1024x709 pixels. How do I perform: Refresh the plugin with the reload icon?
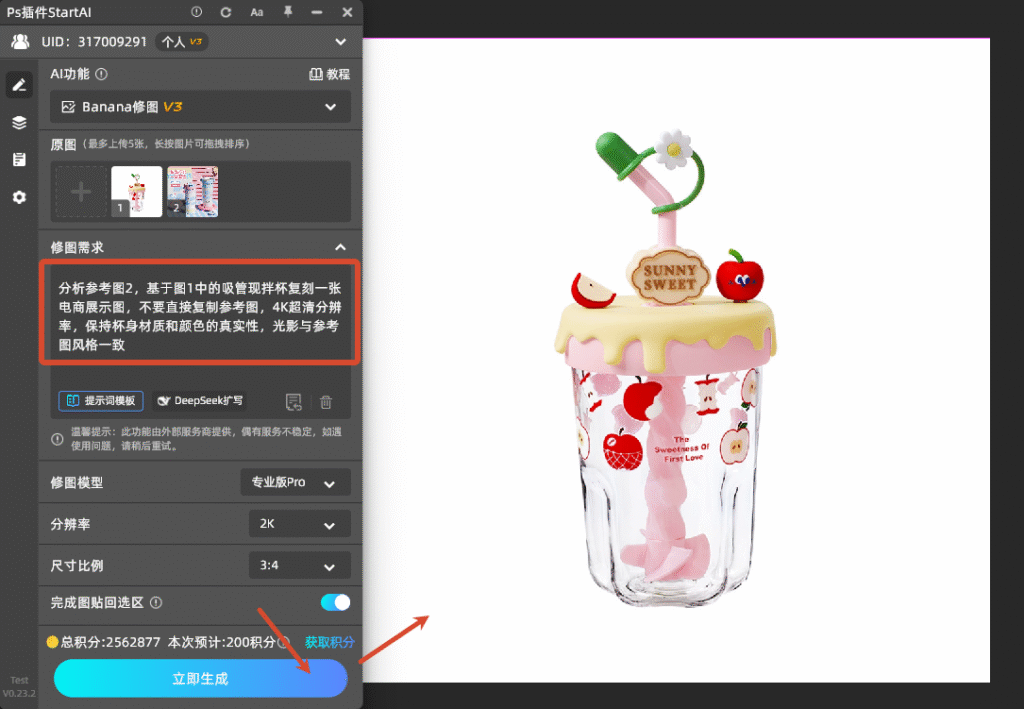pos(228,12)
